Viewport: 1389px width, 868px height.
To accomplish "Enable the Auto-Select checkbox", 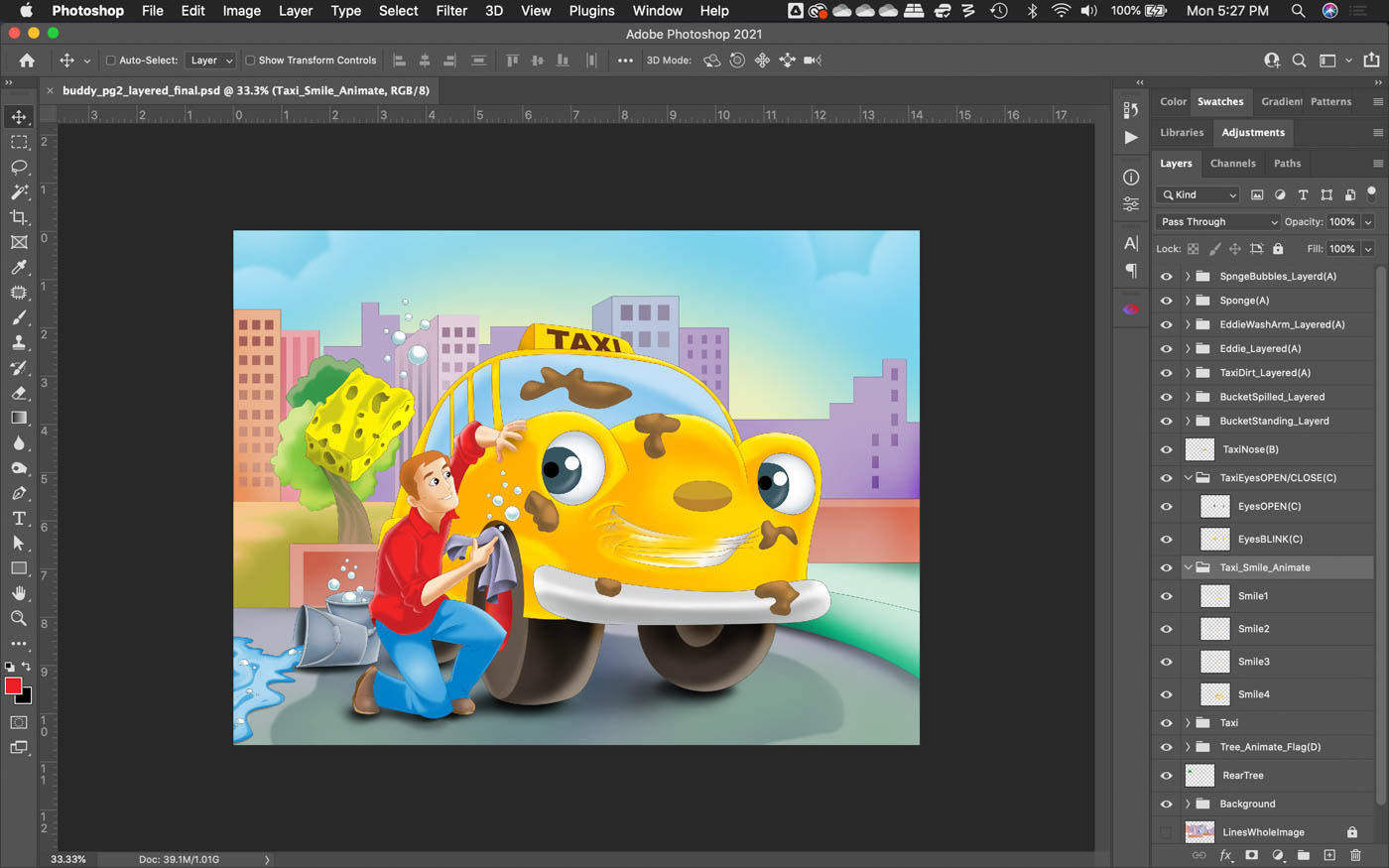I will coord(111,61).
